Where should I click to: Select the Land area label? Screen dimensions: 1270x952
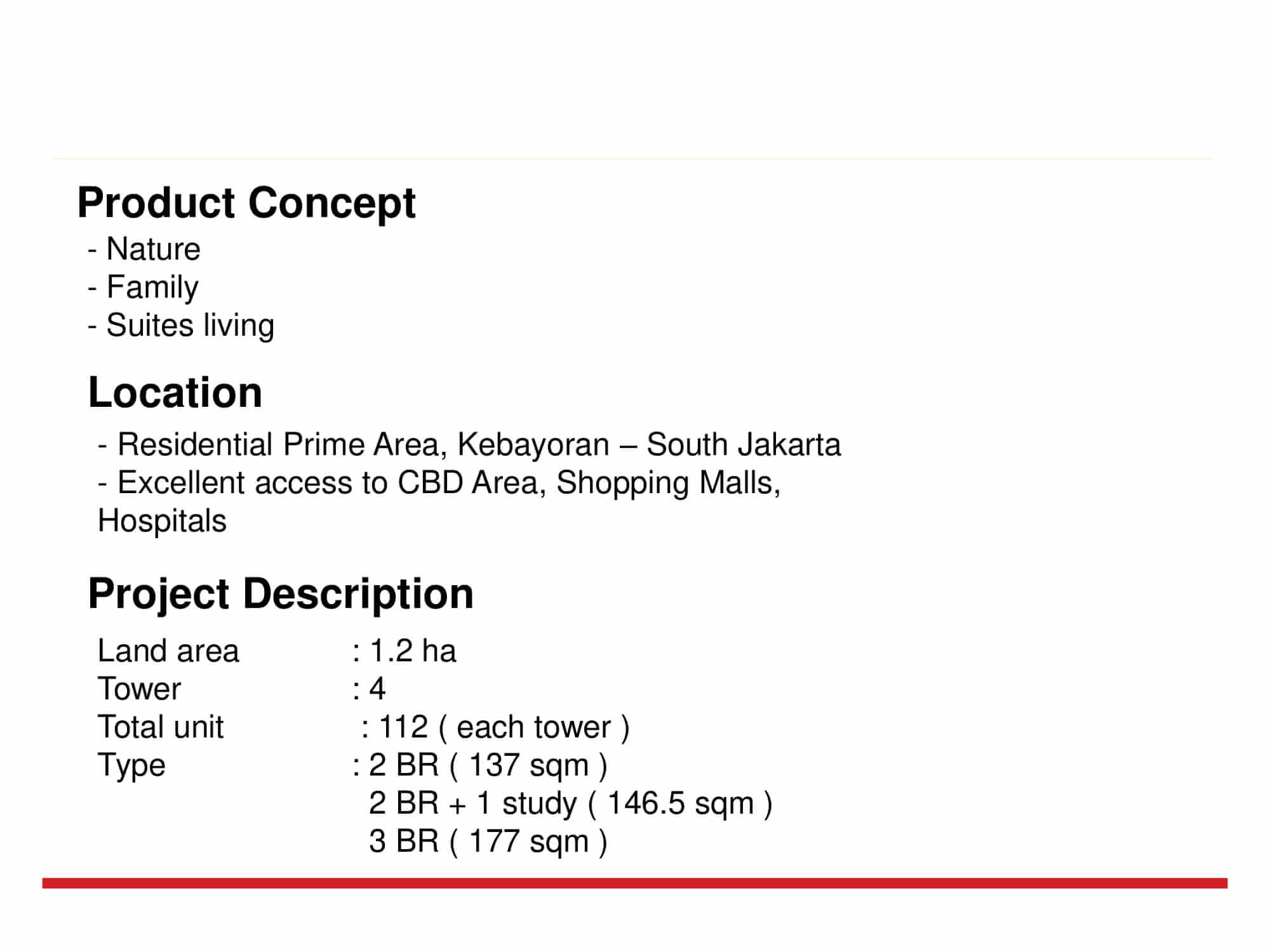(168, 651)
